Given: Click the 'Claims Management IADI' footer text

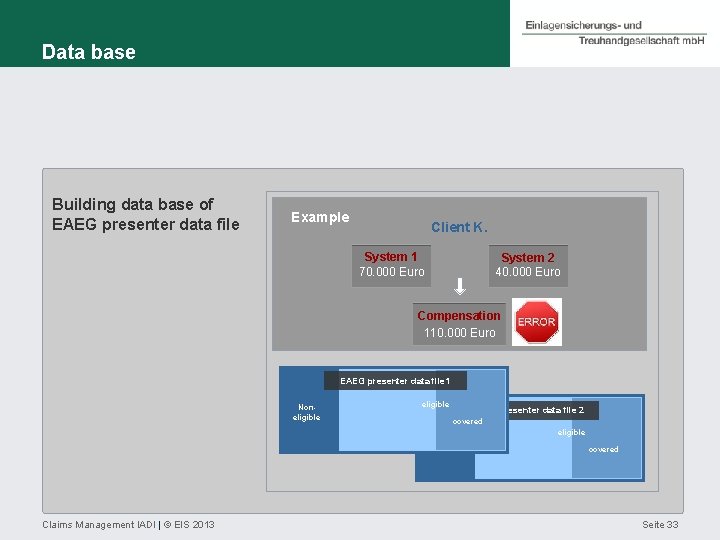Looking at the screenshot, I should click(x=99, y=524).
